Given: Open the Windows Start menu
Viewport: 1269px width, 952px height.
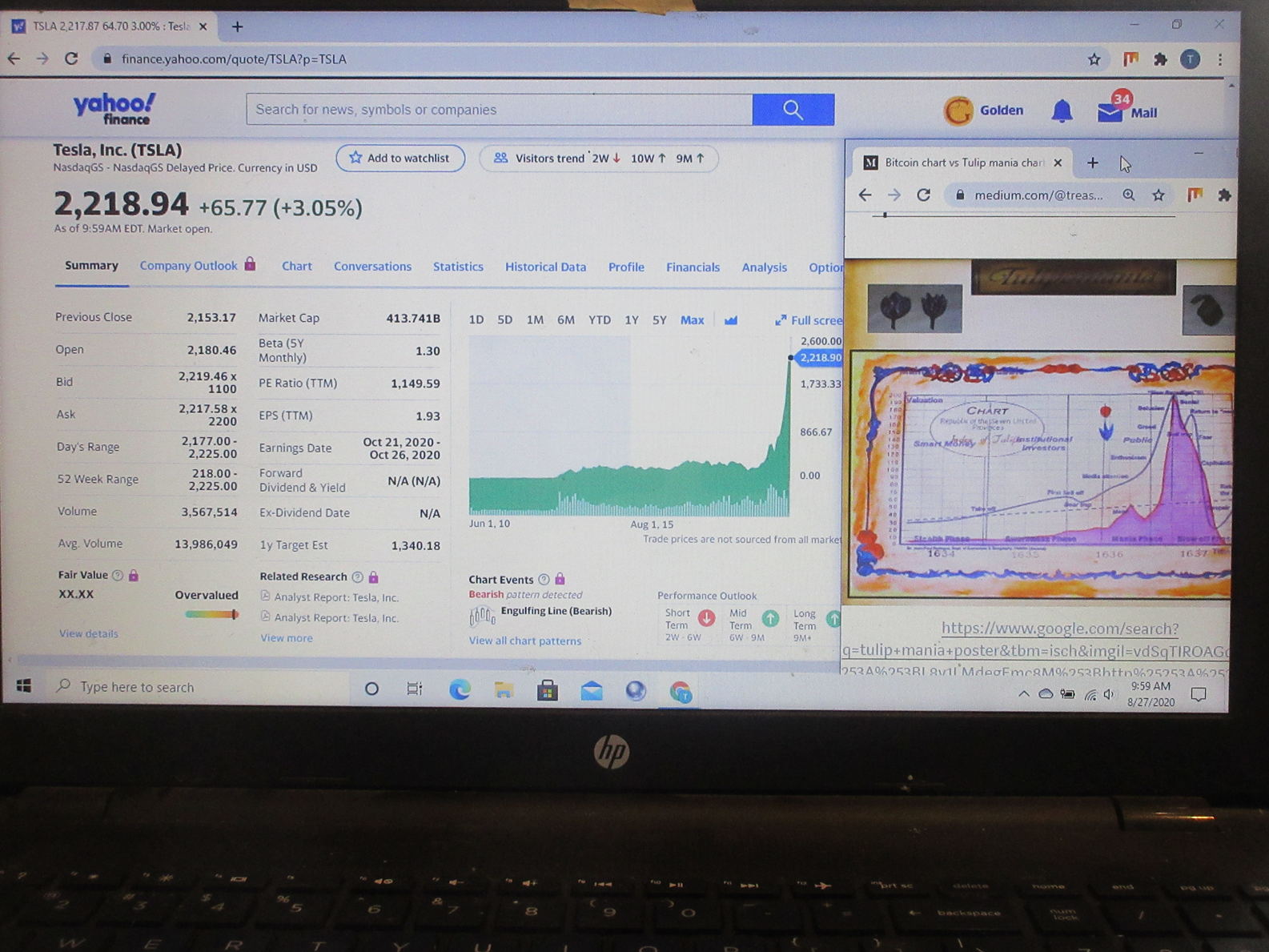Looking at the screenshot, I should (24, 686).
